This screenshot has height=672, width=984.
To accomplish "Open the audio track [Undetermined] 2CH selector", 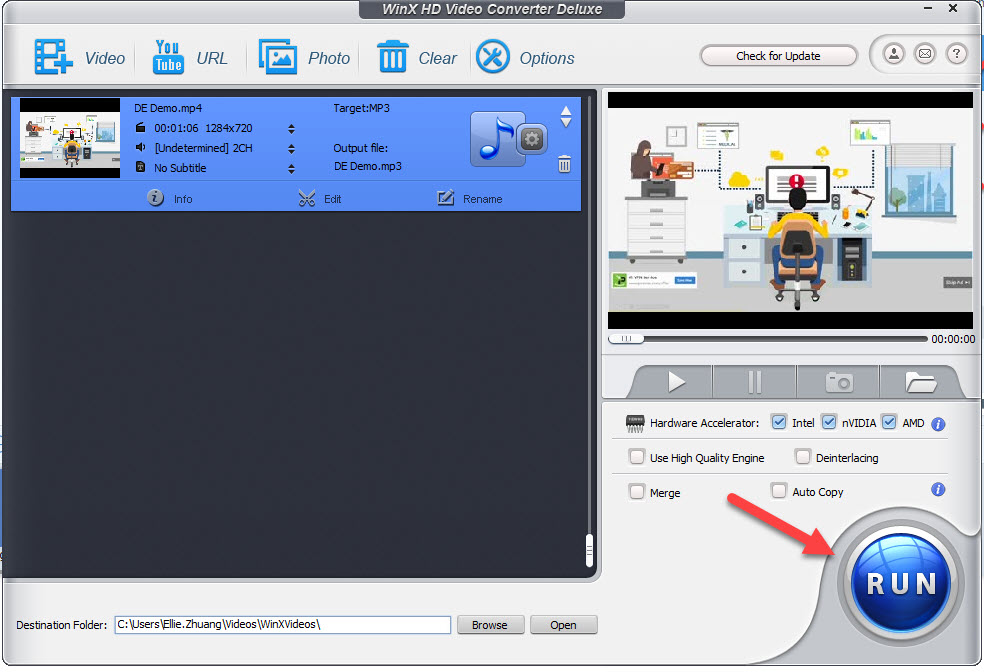I will pyautogui.click(x=291, y=148).
